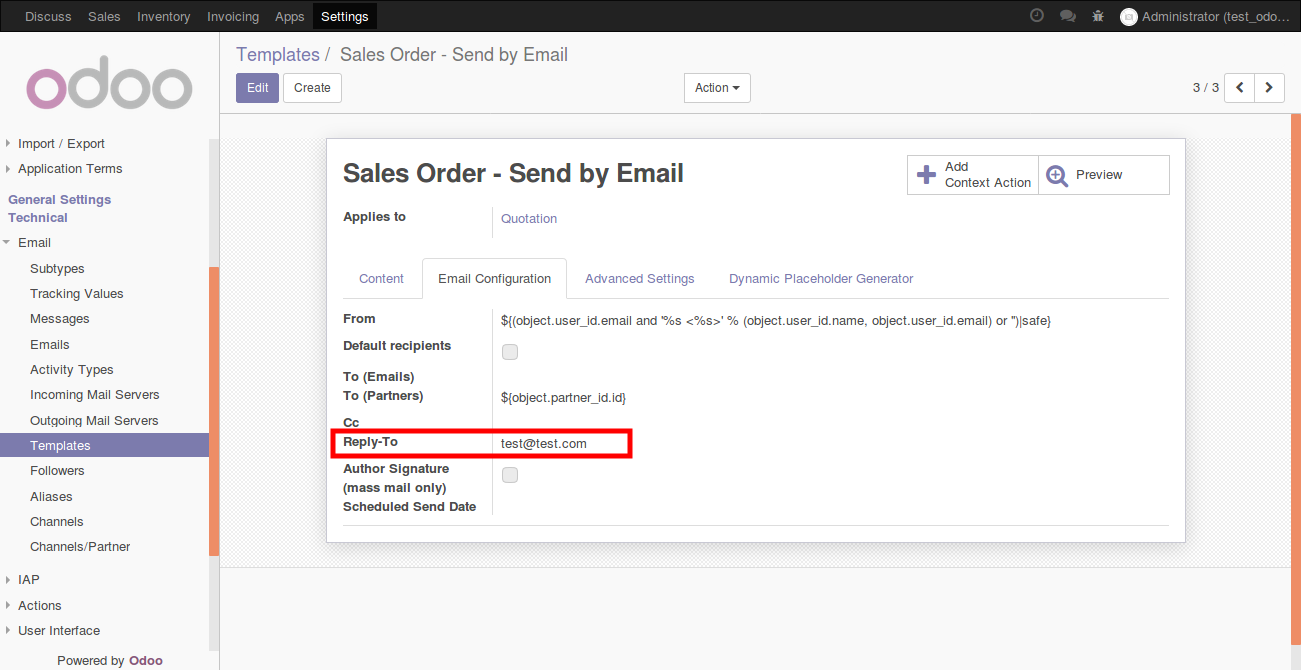Viewport: 1301px width, 670px height.
Task: Click the Odoo logo in sidebar
Action: [x=109, y=88]
